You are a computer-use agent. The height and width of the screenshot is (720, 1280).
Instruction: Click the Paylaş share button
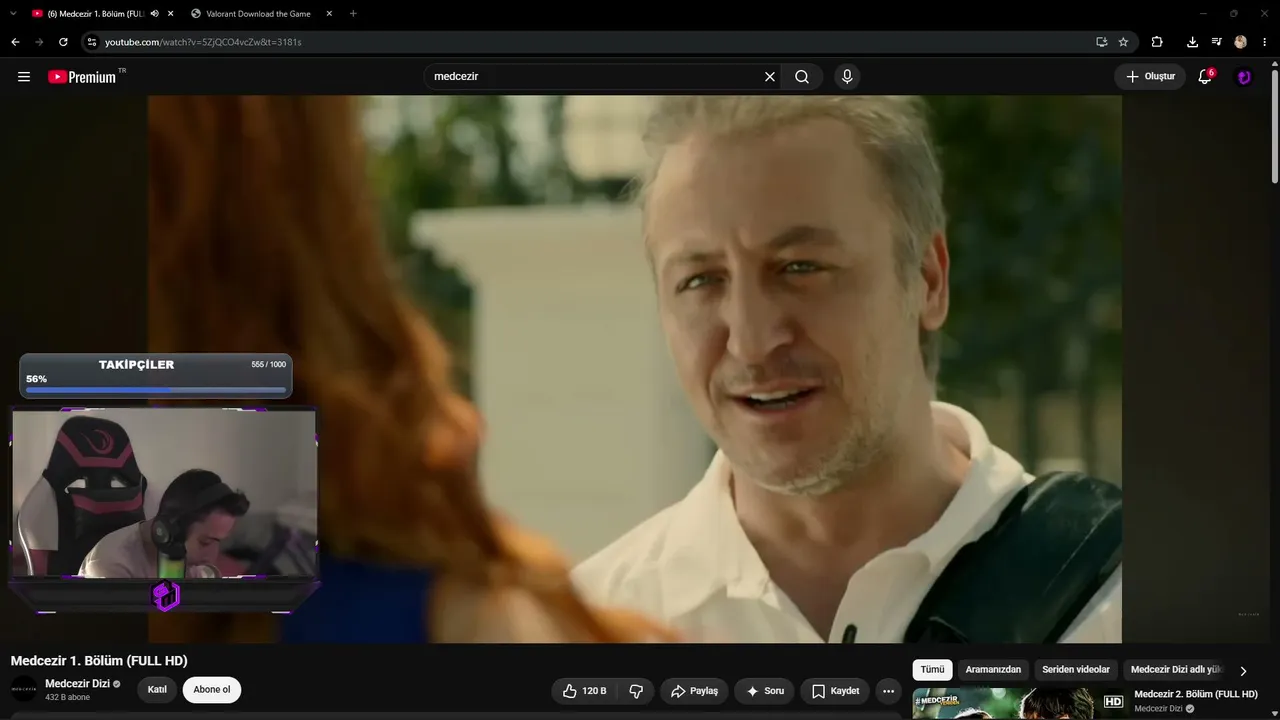694,691
